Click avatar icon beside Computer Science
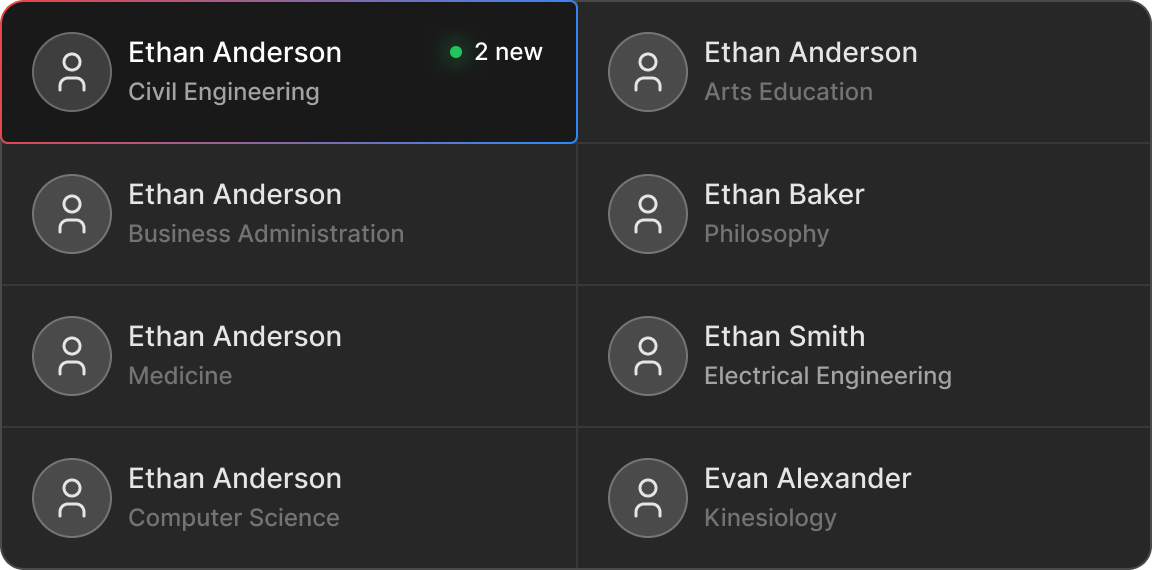This screenshot has width=1152, height=570. point(72,498)
